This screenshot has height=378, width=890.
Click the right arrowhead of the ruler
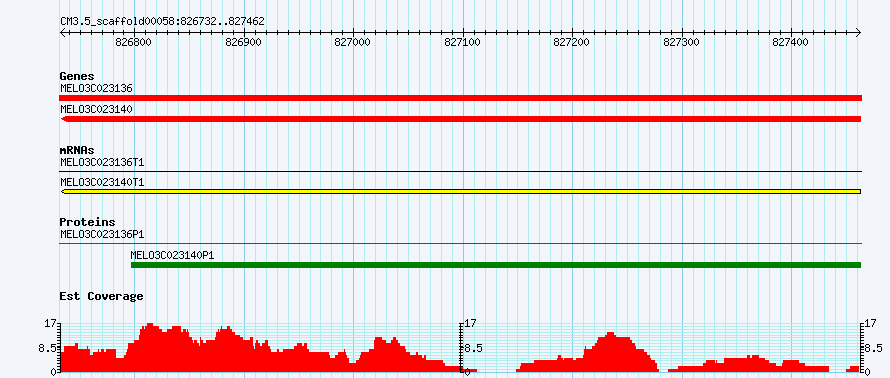[x=858, y=32]
